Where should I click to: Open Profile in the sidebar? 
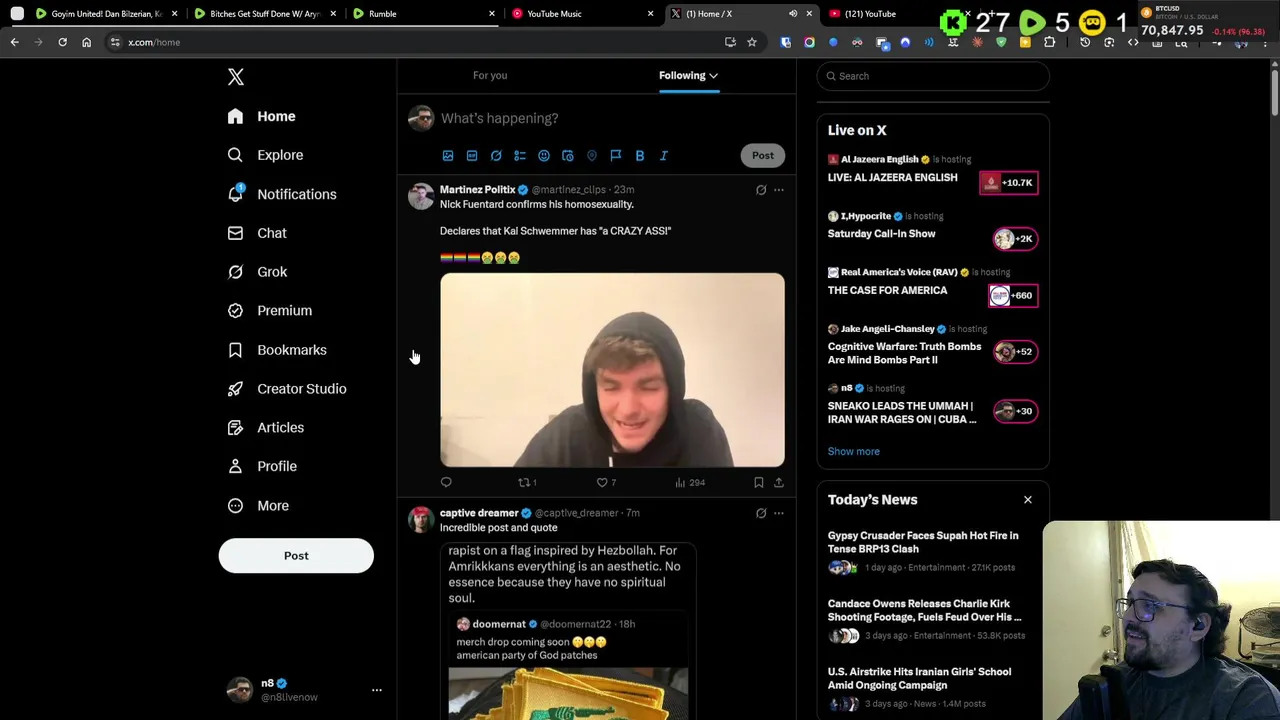[x=262, y=466]
